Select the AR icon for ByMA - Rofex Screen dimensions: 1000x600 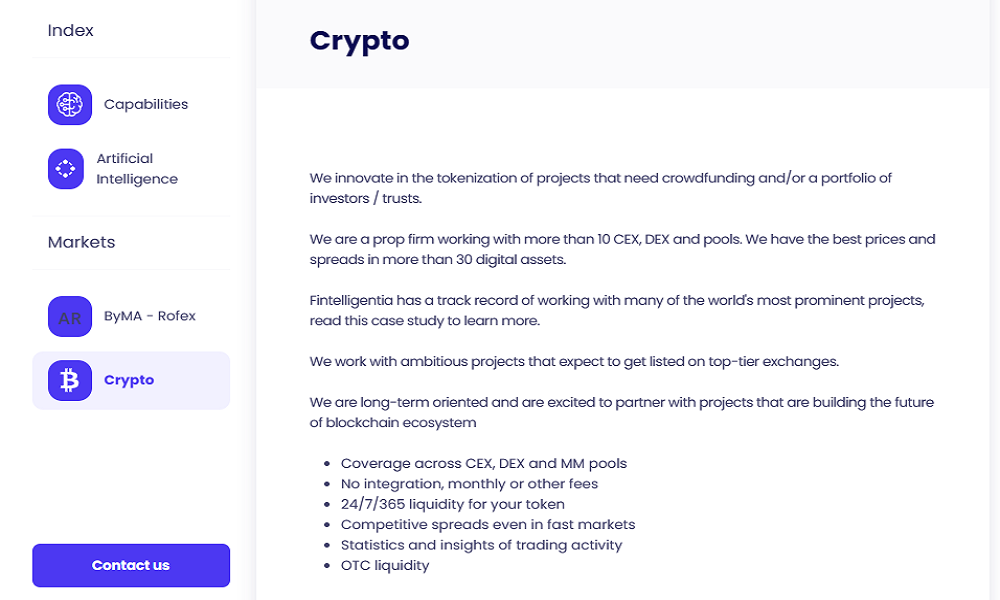[x=70, y=317]
